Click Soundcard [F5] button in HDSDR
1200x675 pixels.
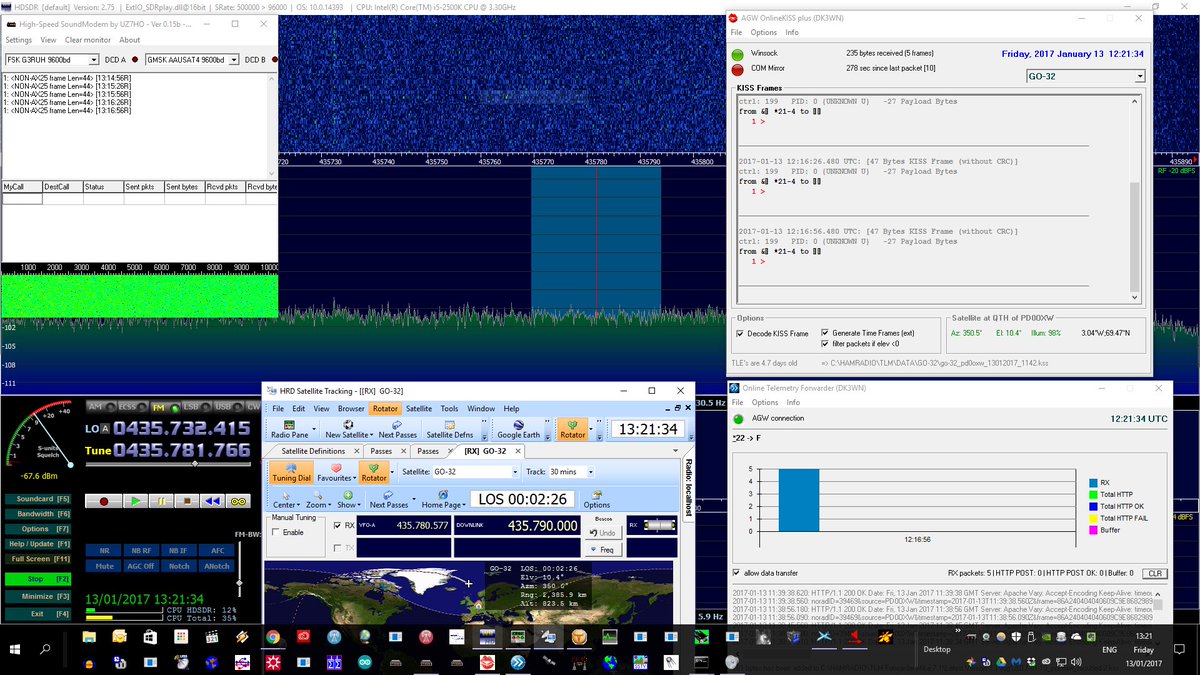pos(40,498)
